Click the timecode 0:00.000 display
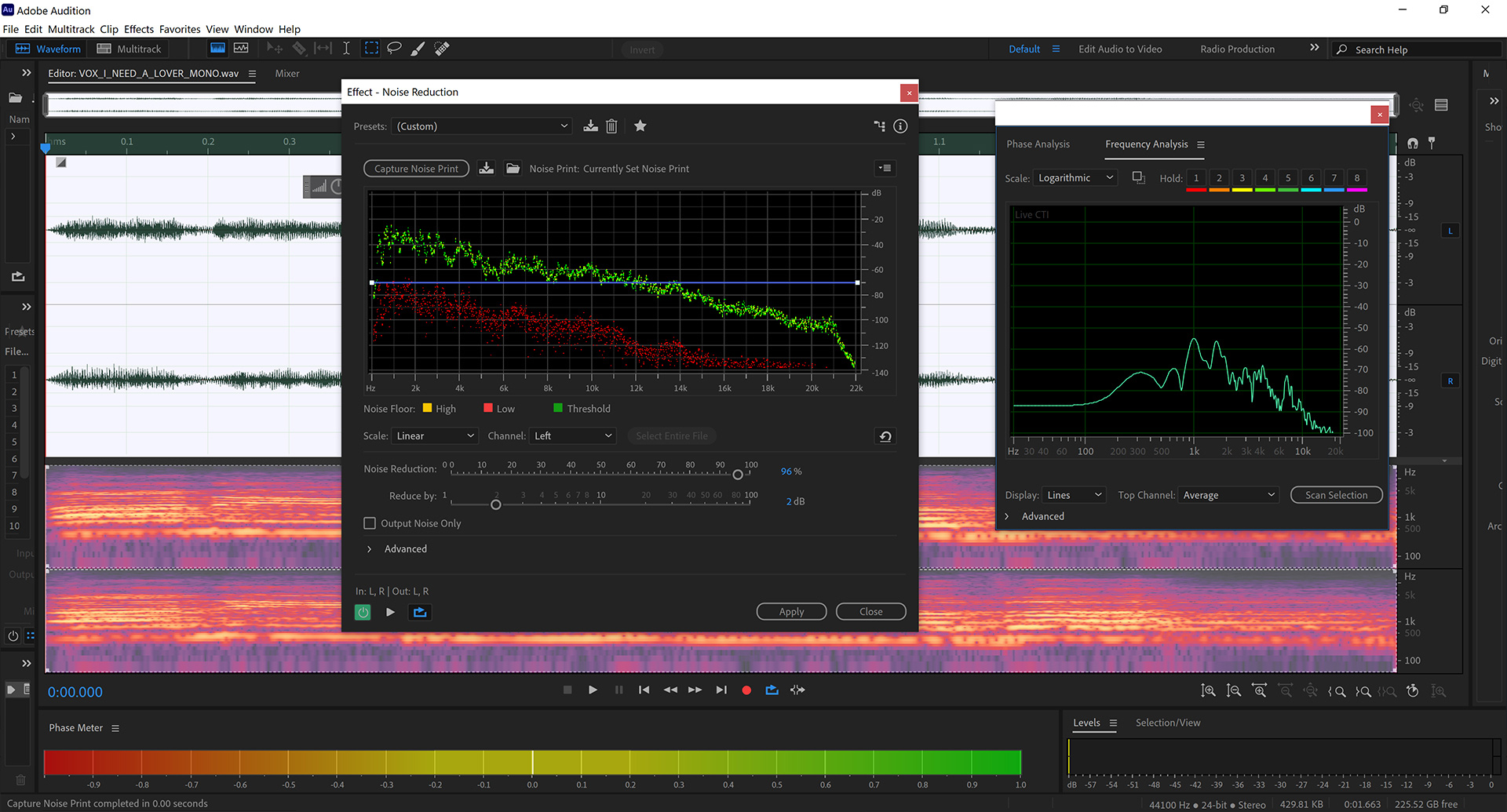Image resolution: width=1507 pixels, height=812 pixels. click(75, 692)
